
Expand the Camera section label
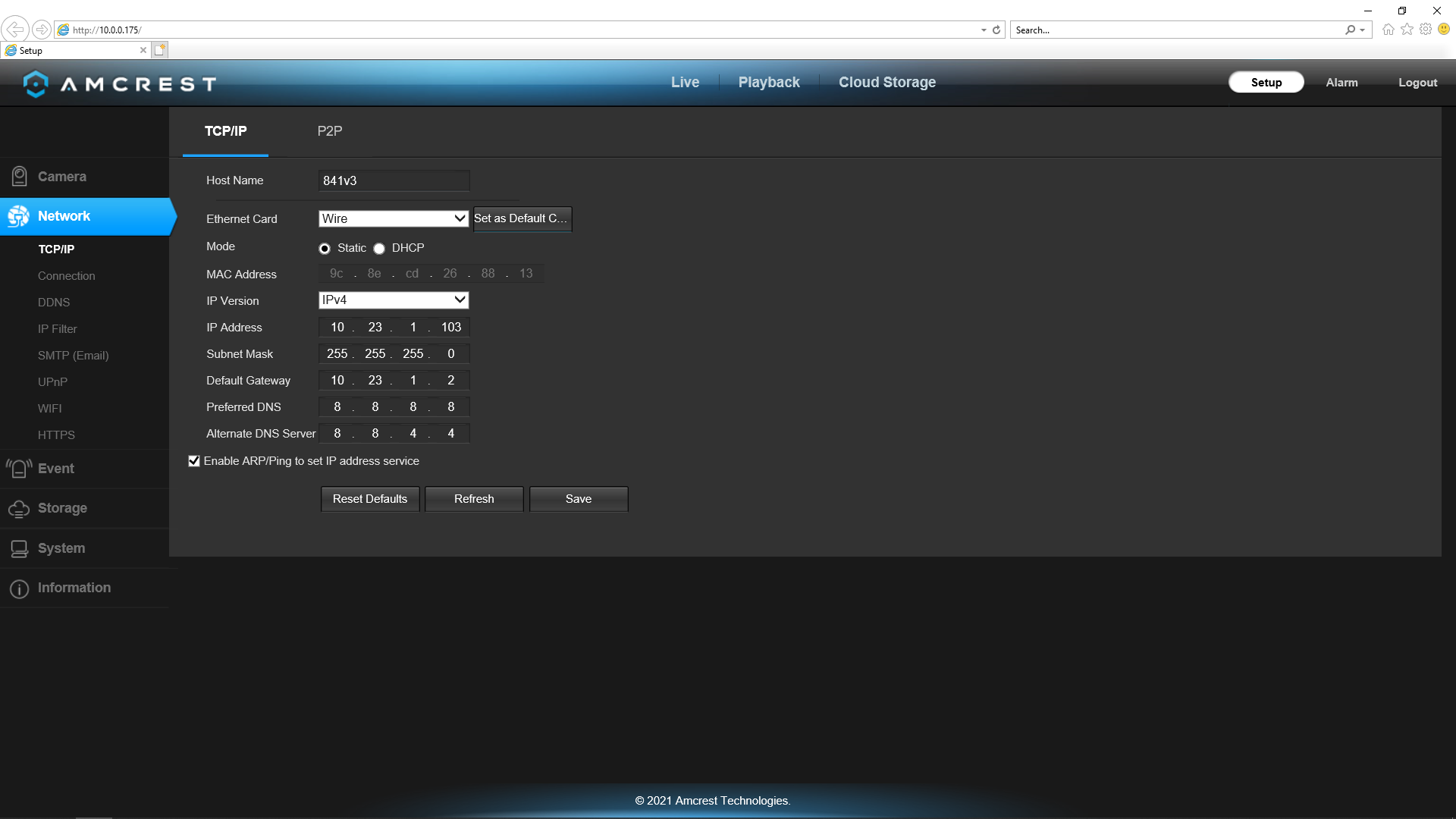click(x=62, y=177)
